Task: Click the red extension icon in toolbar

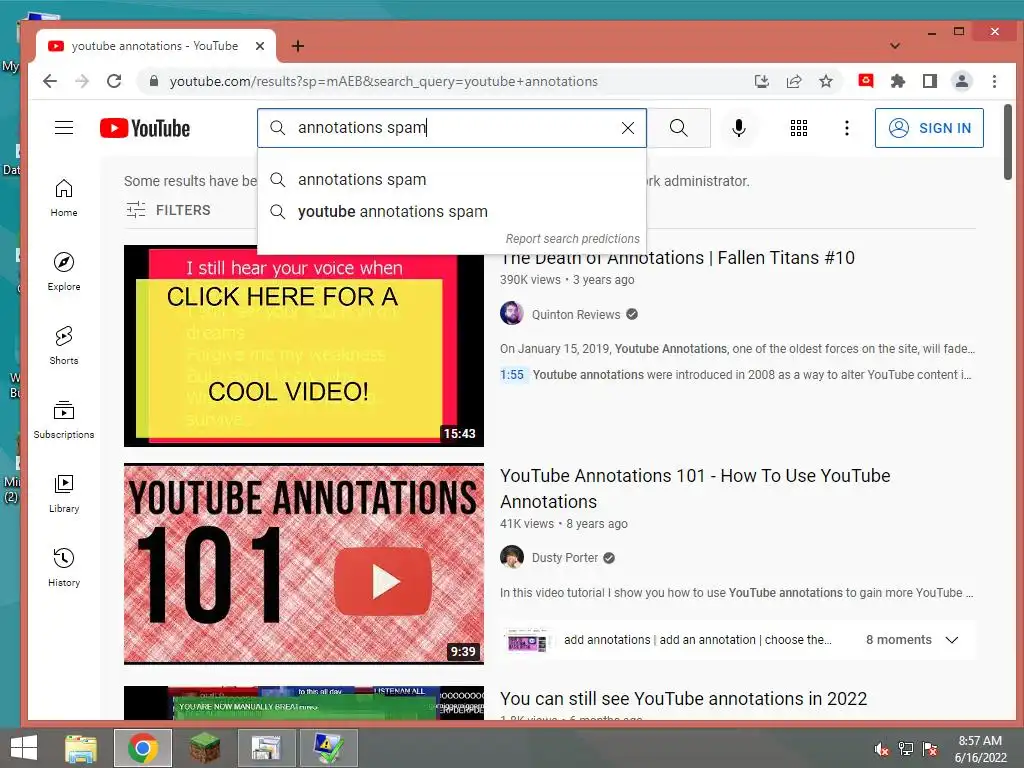Action: (x=866, y=81)
